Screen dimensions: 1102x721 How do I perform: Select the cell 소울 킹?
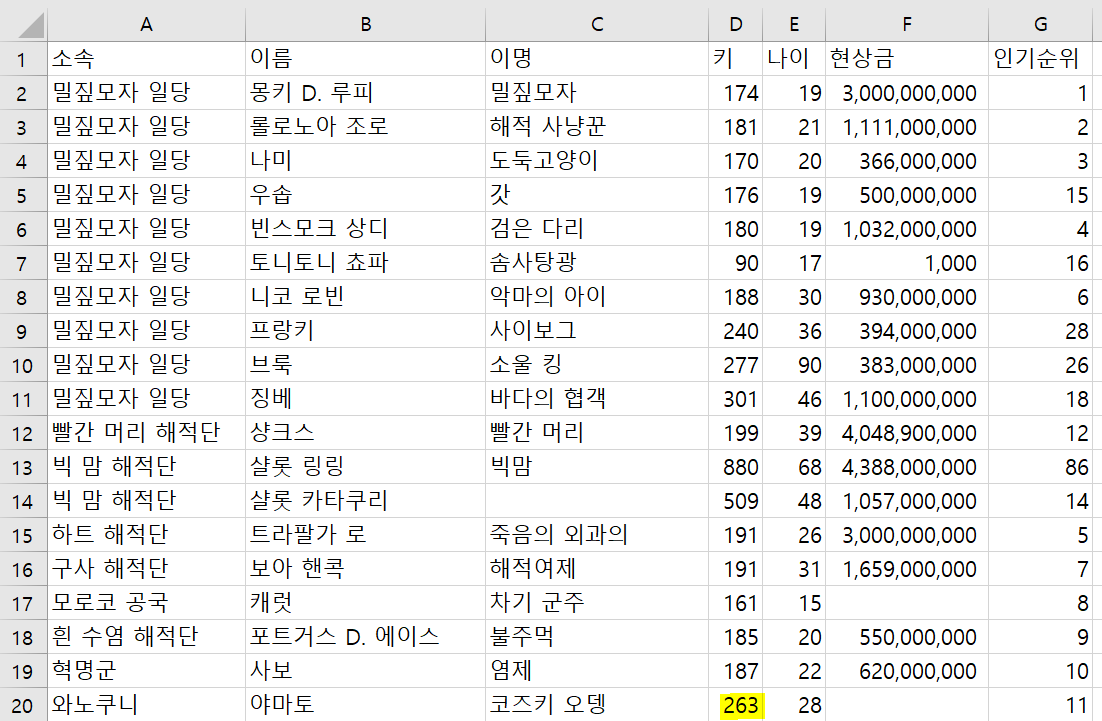[597, 365]
